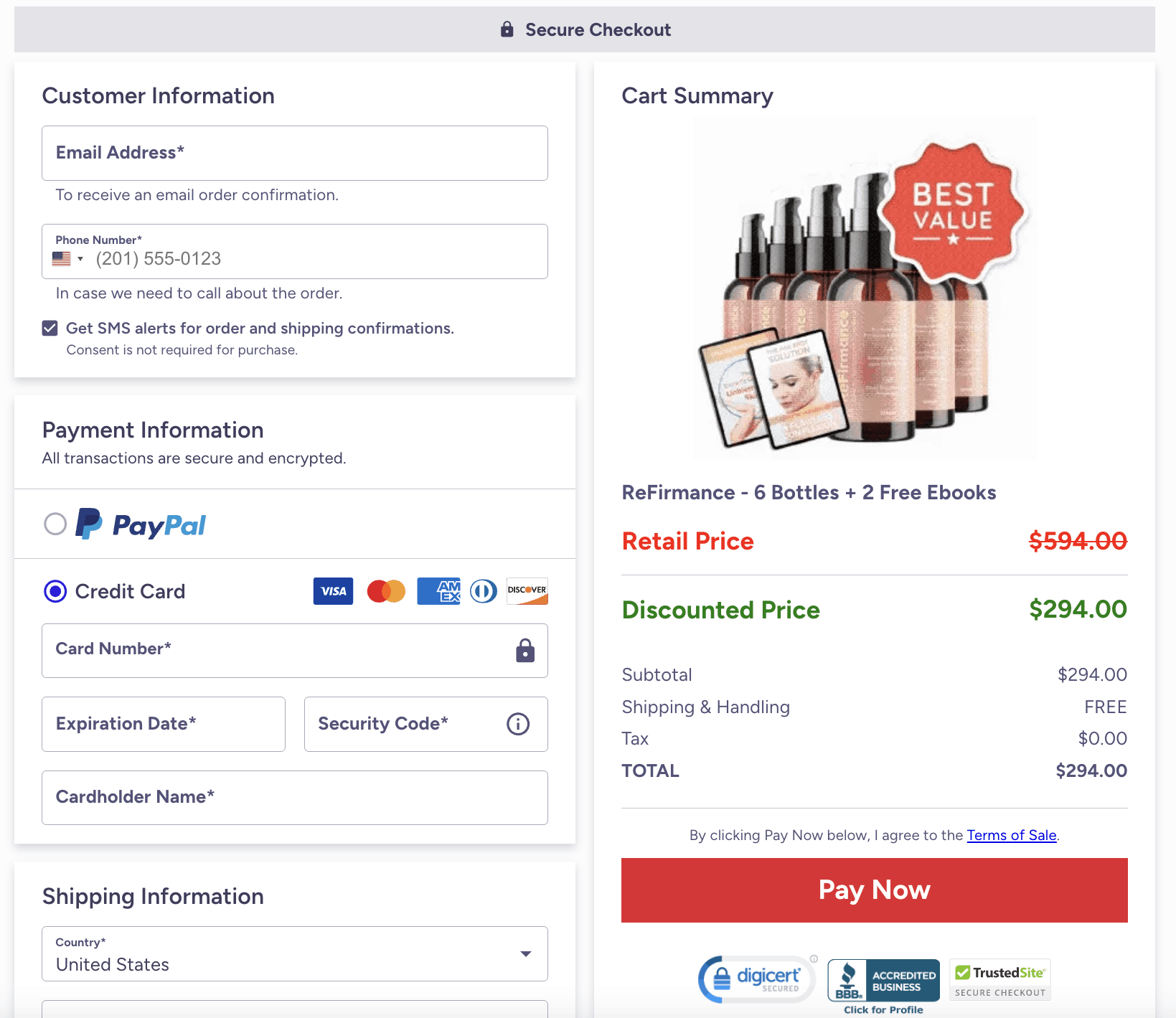The image size is (1176, 1018).
Task: Select the Credit Card payment option
Action: coord(55,591)
